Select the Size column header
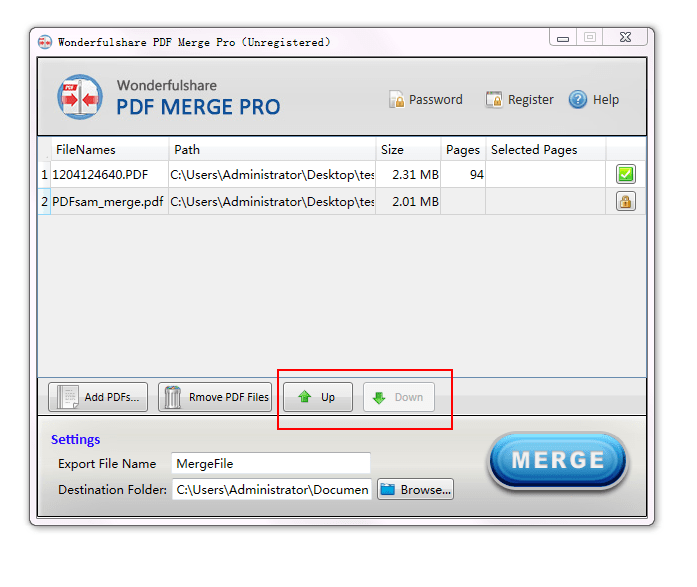The width and height of the screenshot is (697, 587). [408, 150]
